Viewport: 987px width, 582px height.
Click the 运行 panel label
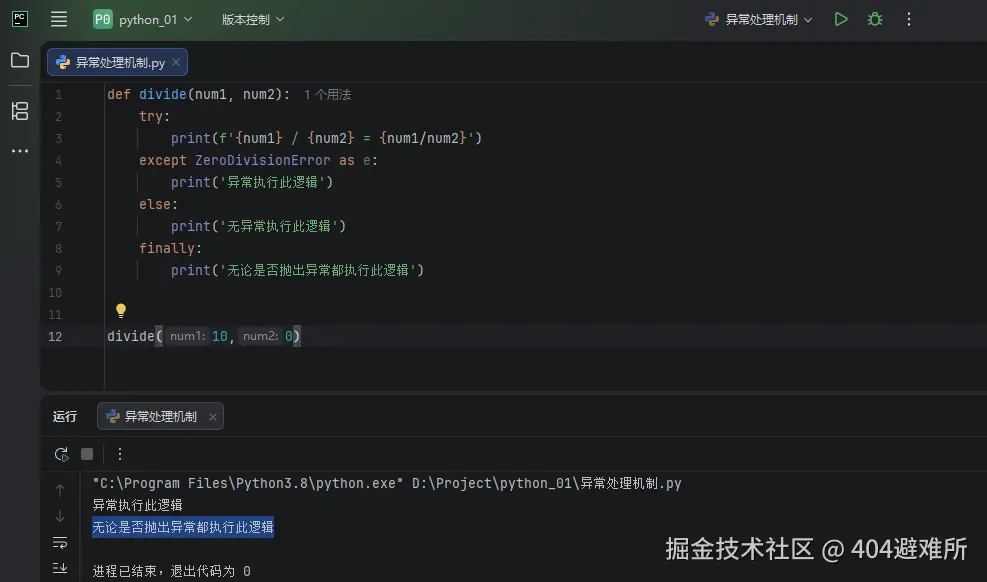coord(65,417)
